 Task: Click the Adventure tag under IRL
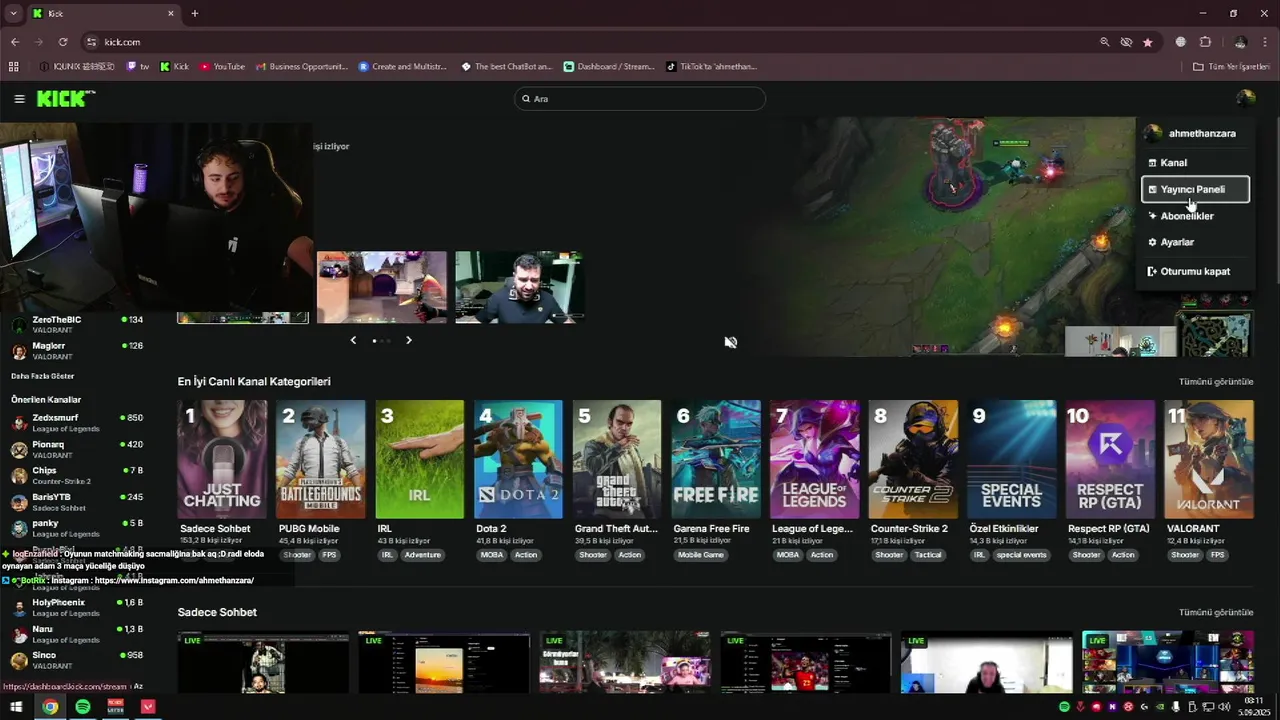[423, 555]
